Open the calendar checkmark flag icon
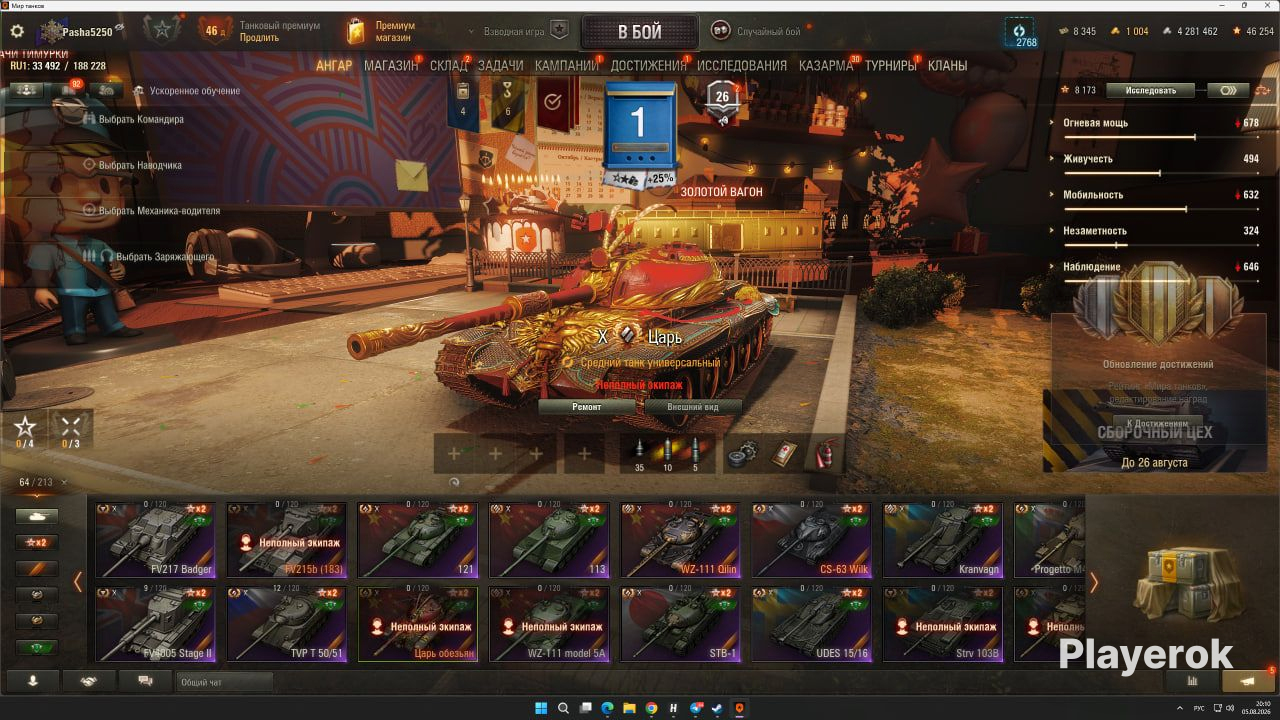The height and width of the screenshot is (720, 1280). click(552, 101)
